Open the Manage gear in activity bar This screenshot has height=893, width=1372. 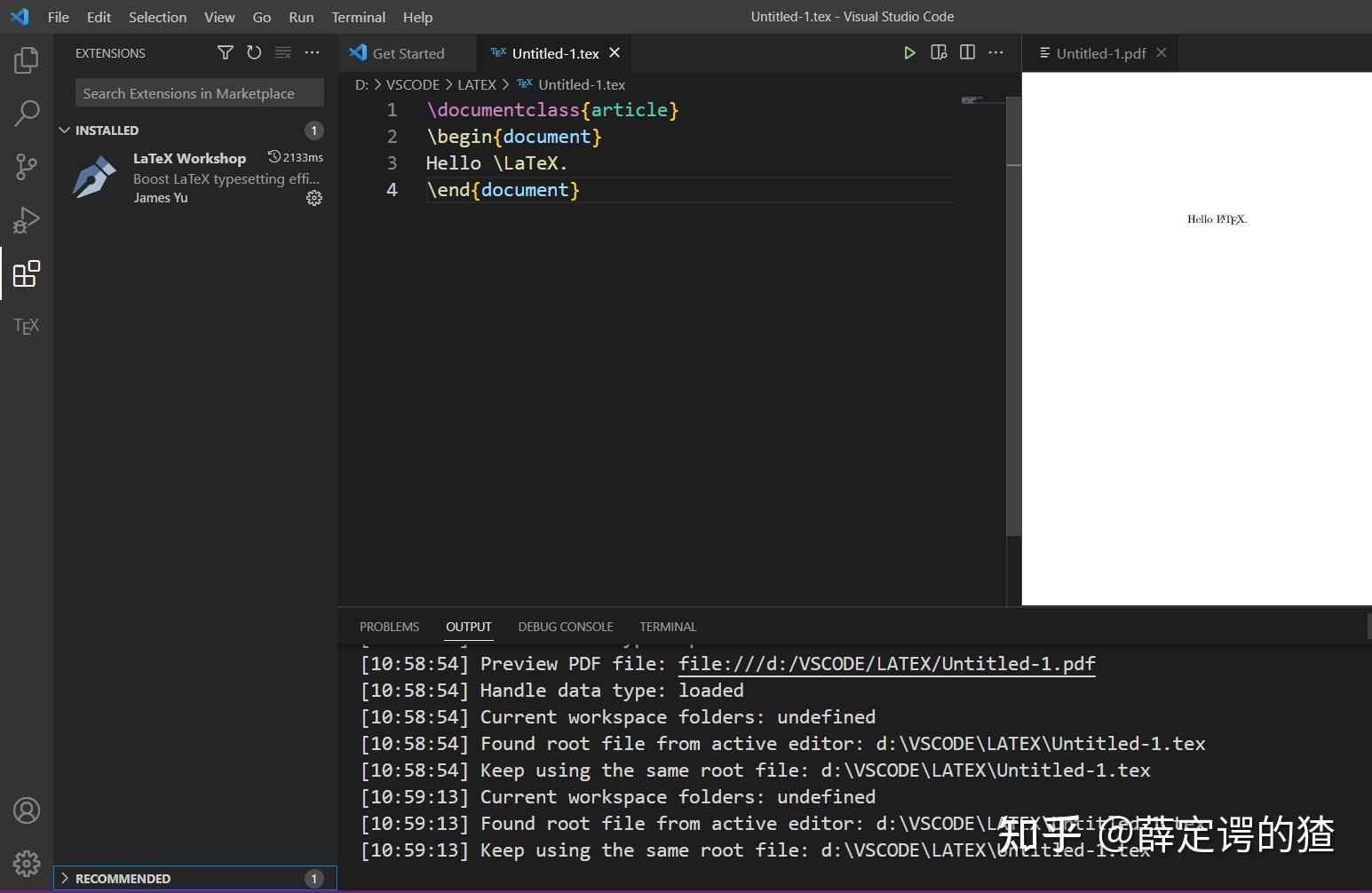pos(27,863)
